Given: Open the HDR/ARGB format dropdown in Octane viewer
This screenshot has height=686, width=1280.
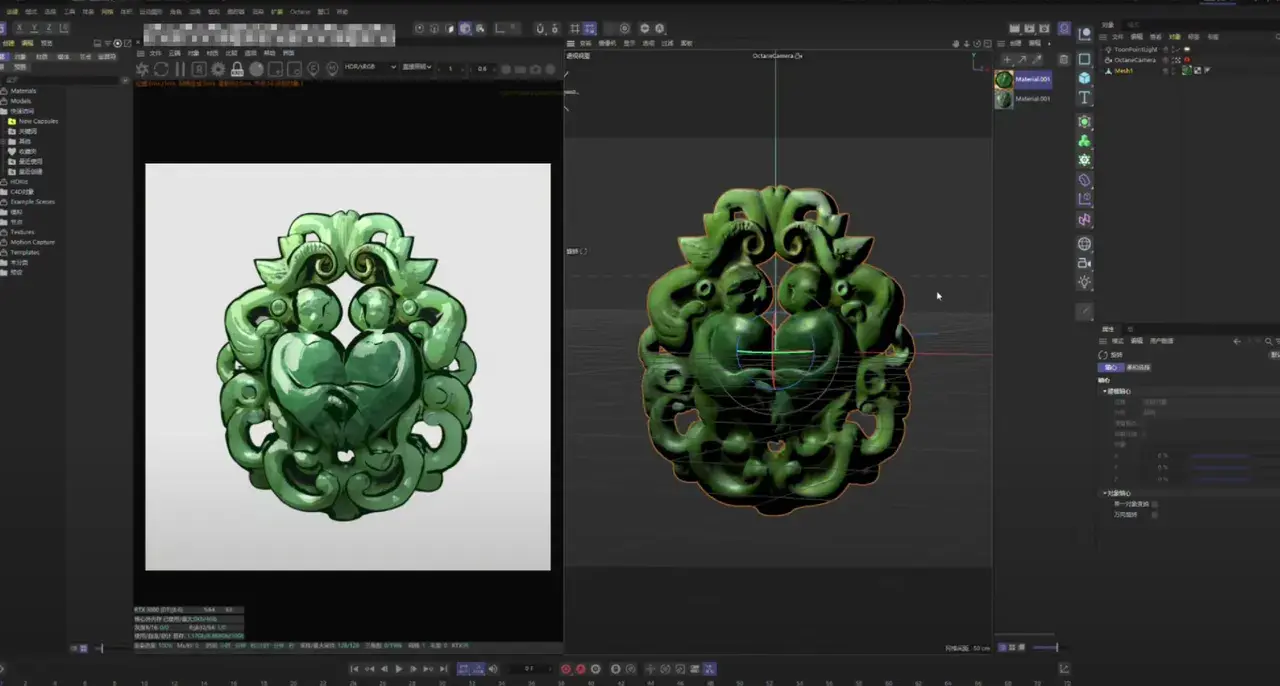Looking at the screenshot, I should point(367,68).
